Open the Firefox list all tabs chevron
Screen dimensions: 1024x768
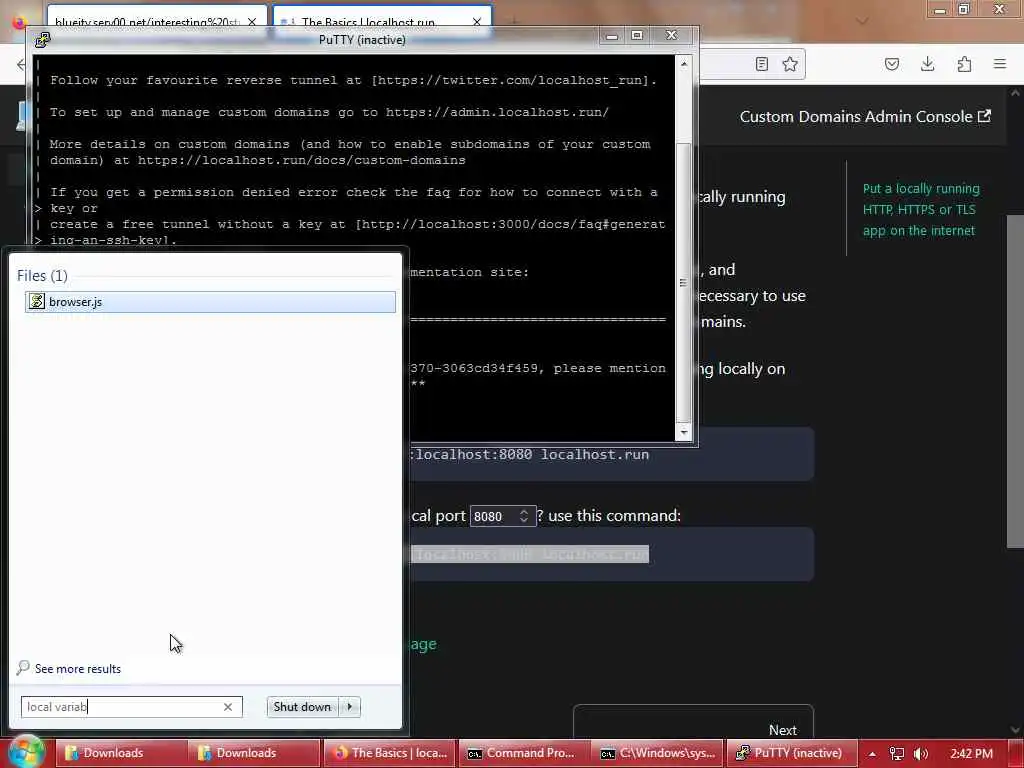point(862,22)
